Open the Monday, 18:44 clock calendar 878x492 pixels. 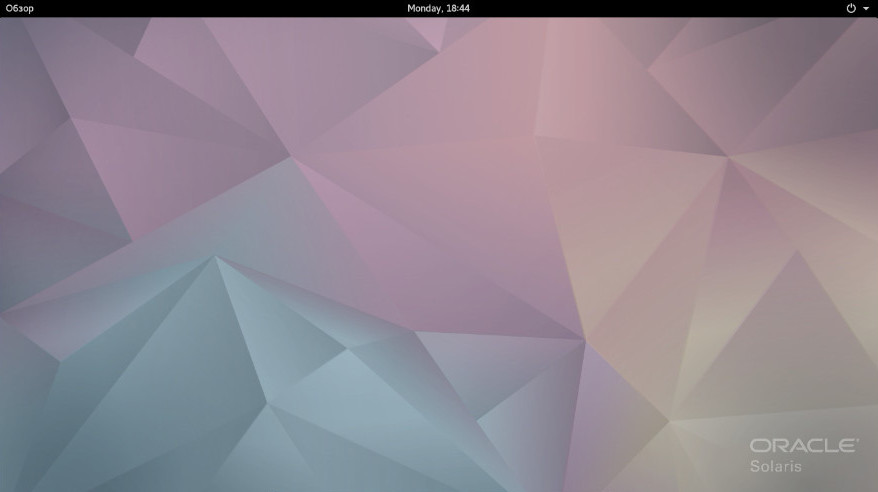click(438, 8)
